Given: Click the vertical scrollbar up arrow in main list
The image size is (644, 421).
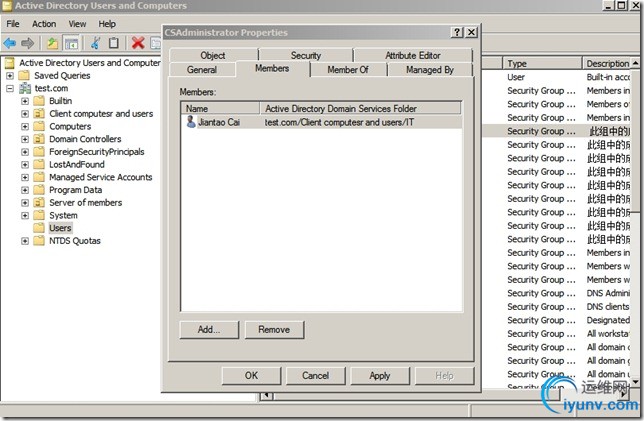Looking at the screenshot, I should coord(636,63).
